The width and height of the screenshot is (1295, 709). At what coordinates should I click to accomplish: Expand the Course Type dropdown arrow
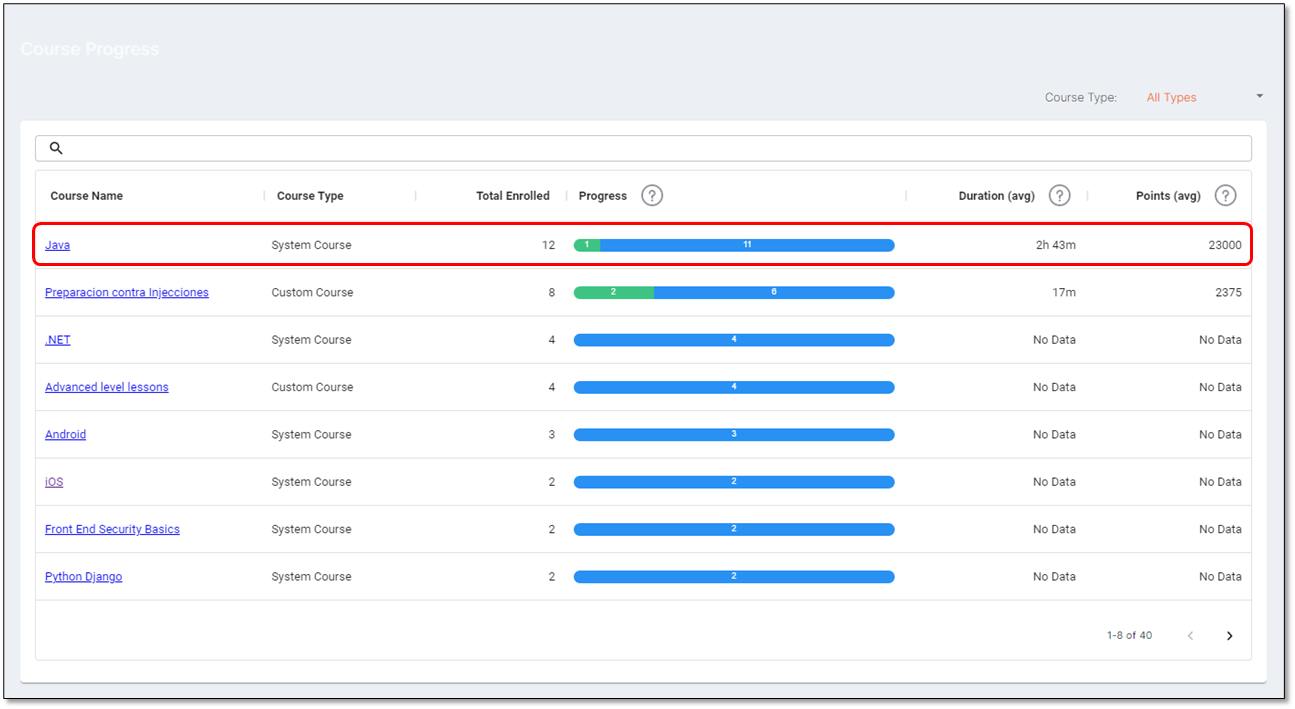point(1259,96)
